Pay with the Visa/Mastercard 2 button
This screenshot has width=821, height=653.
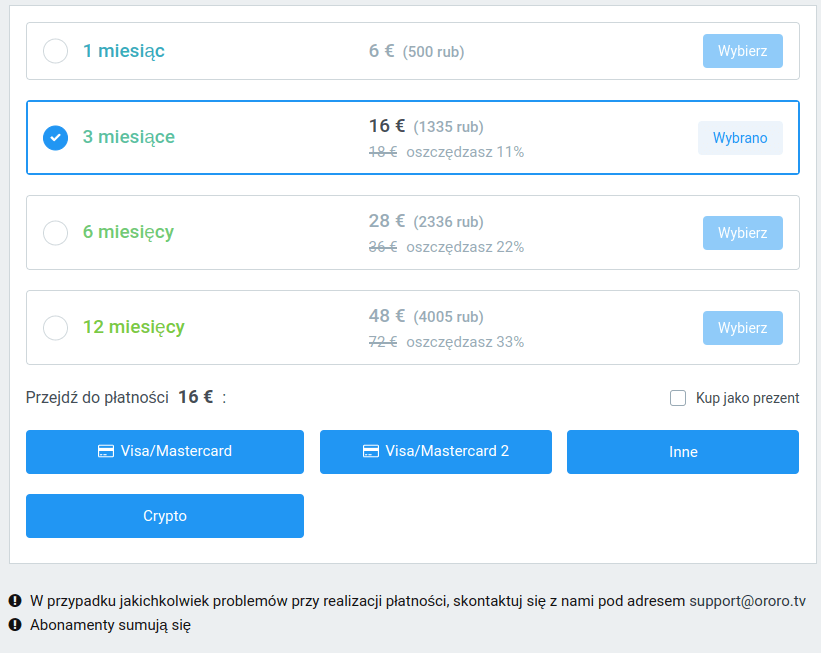436,451
